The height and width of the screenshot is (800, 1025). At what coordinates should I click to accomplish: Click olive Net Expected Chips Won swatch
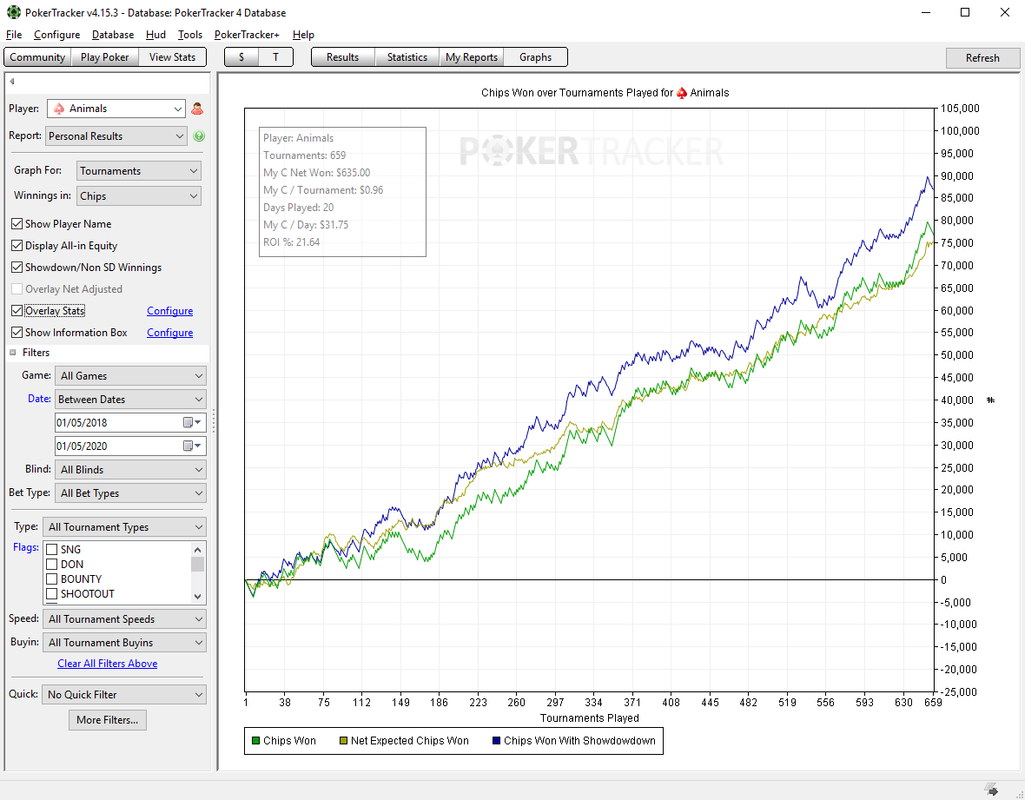click(343, 741)
